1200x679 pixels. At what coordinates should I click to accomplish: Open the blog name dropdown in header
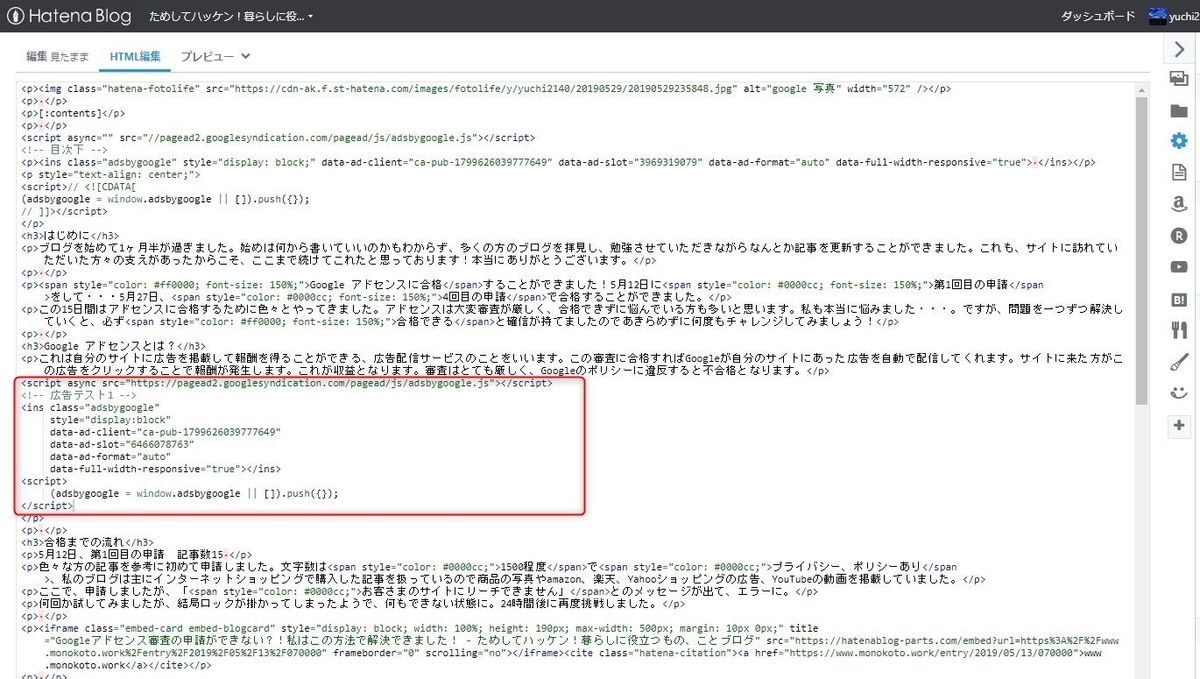(x=230, y=17)
